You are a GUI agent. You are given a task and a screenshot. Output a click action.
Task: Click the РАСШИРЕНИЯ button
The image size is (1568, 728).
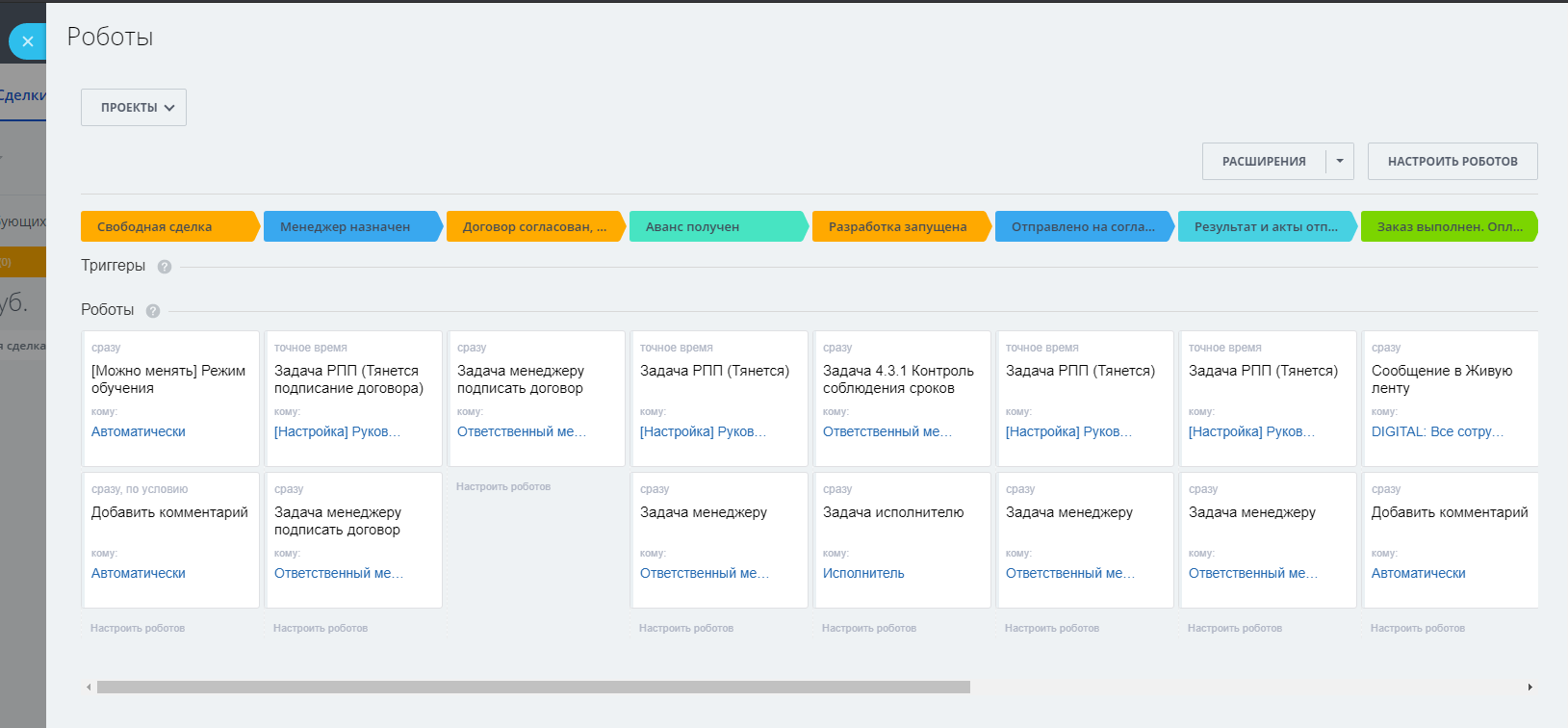[x=1263, y=162]
